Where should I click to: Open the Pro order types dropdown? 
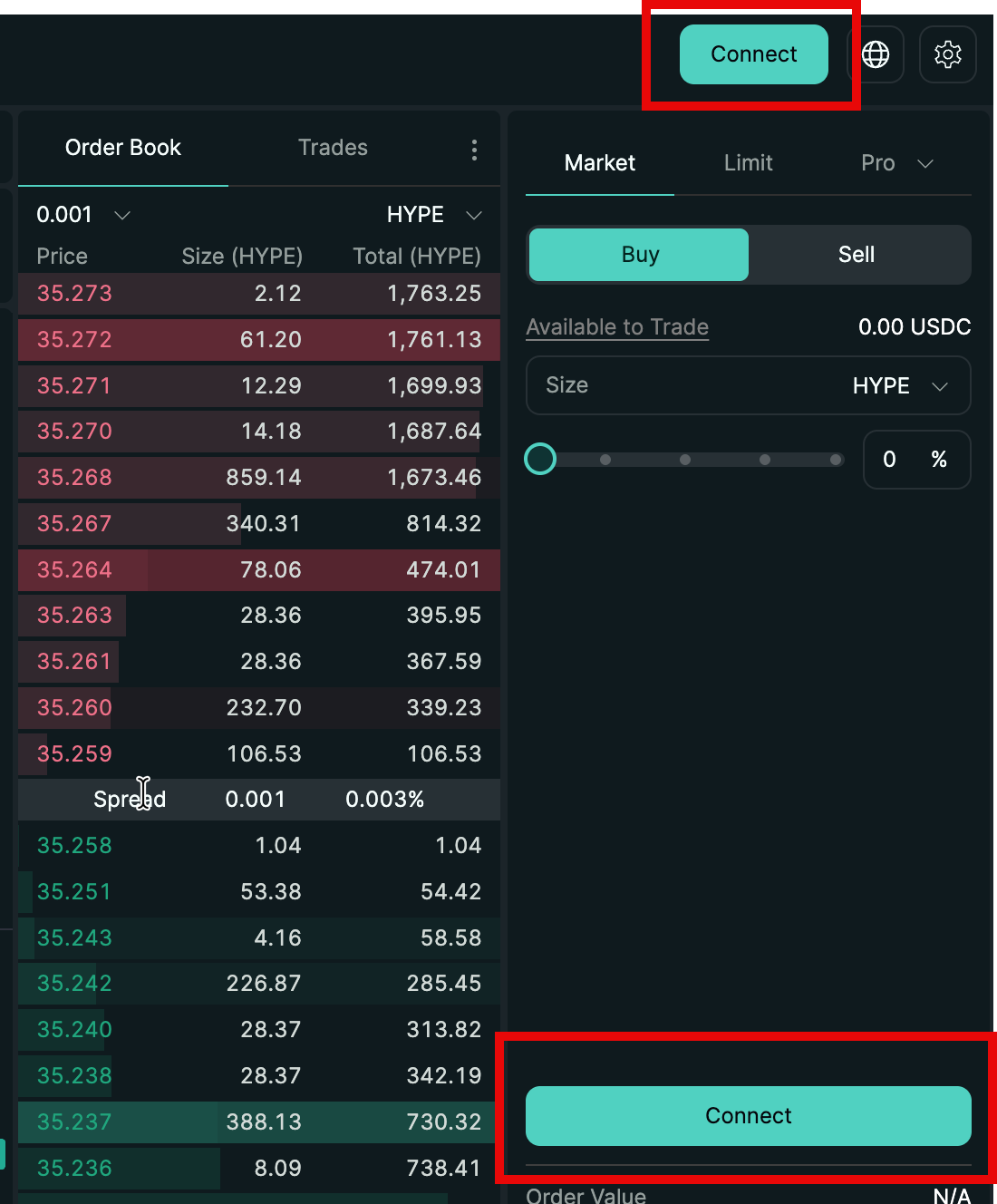click(x=897, y=163)
